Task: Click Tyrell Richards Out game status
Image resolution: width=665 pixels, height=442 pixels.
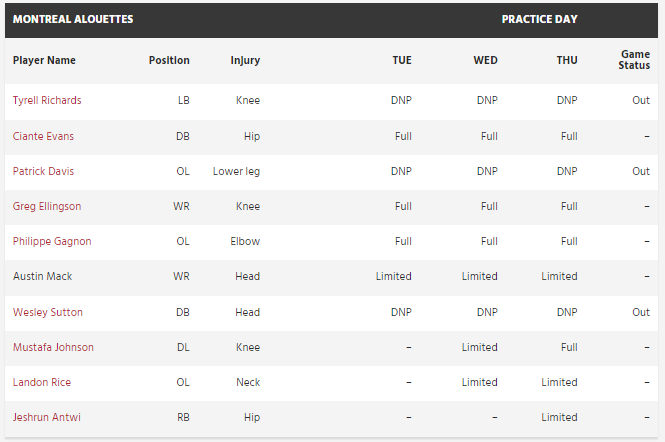Action: [x=641, y=101]
